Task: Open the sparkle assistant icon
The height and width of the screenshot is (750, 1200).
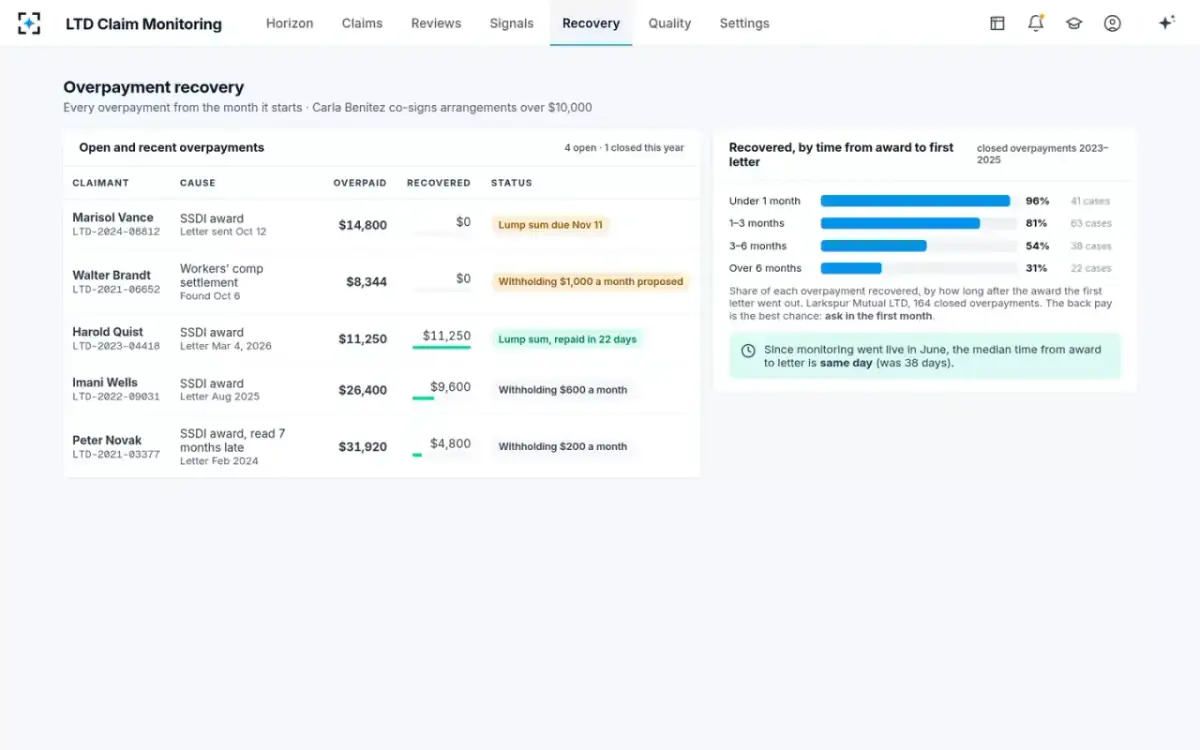Action: tap(1166, 23)
